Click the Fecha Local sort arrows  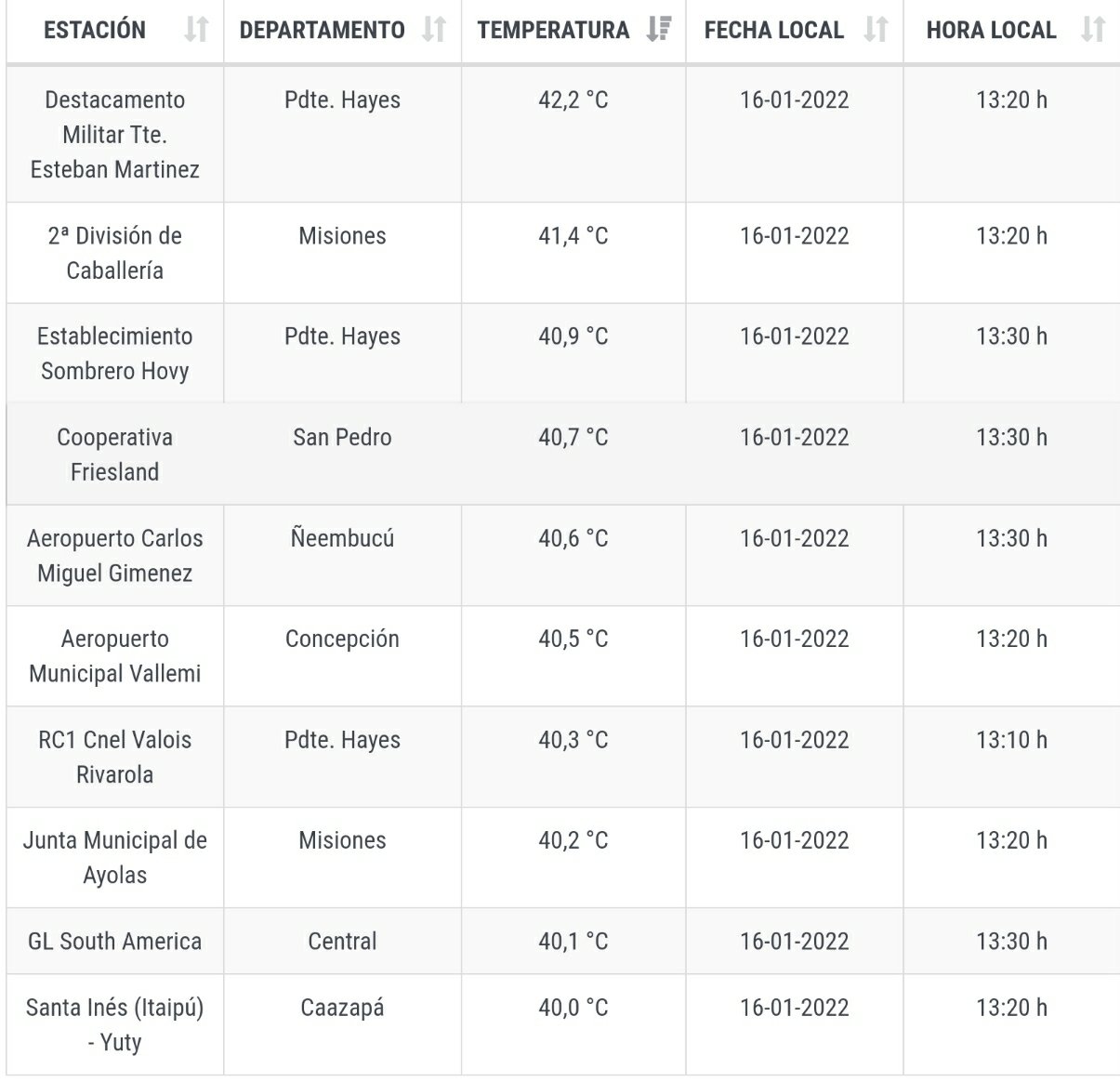[876, 30]
